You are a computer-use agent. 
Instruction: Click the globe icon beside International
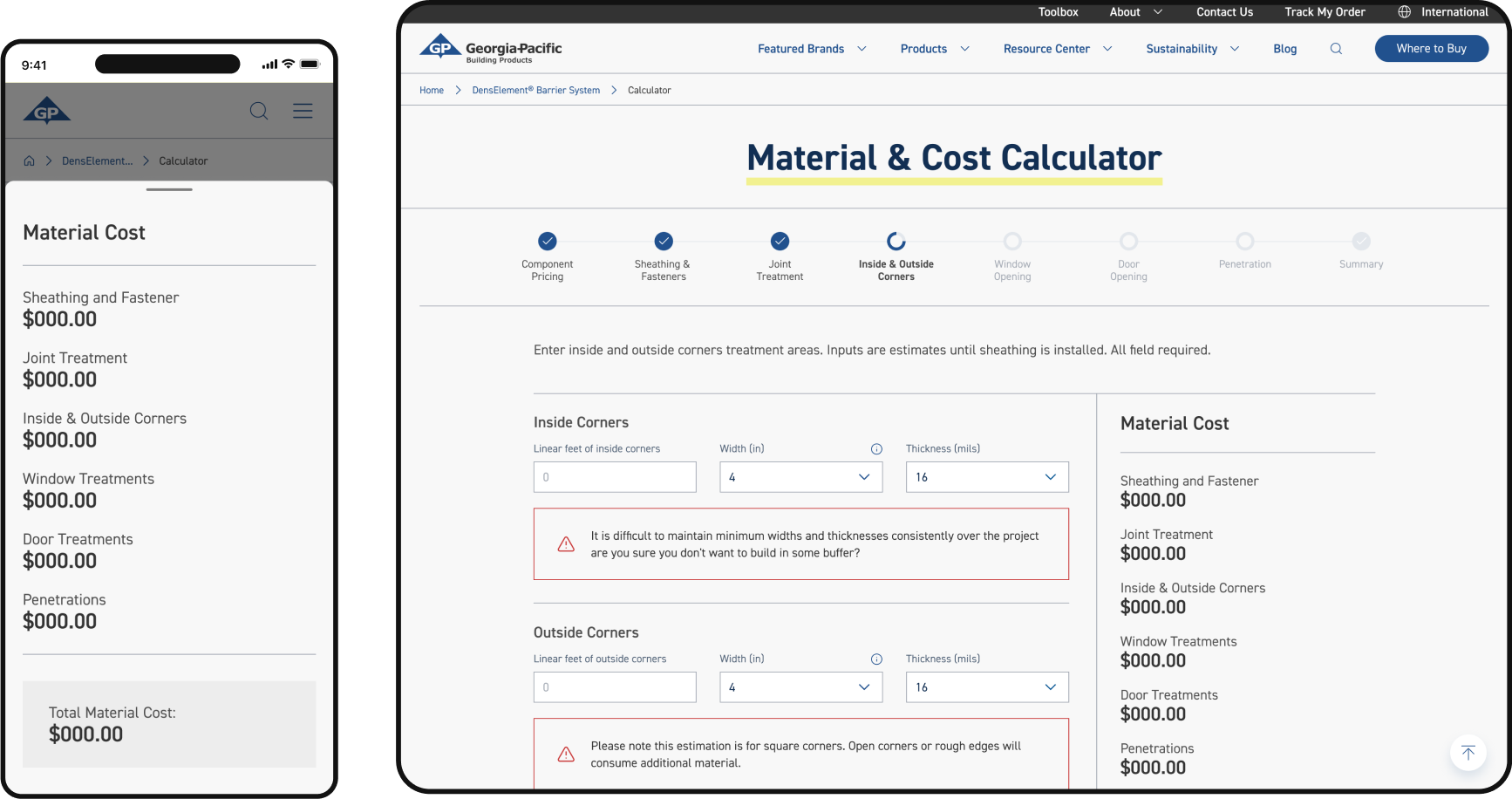(1404, 12)
